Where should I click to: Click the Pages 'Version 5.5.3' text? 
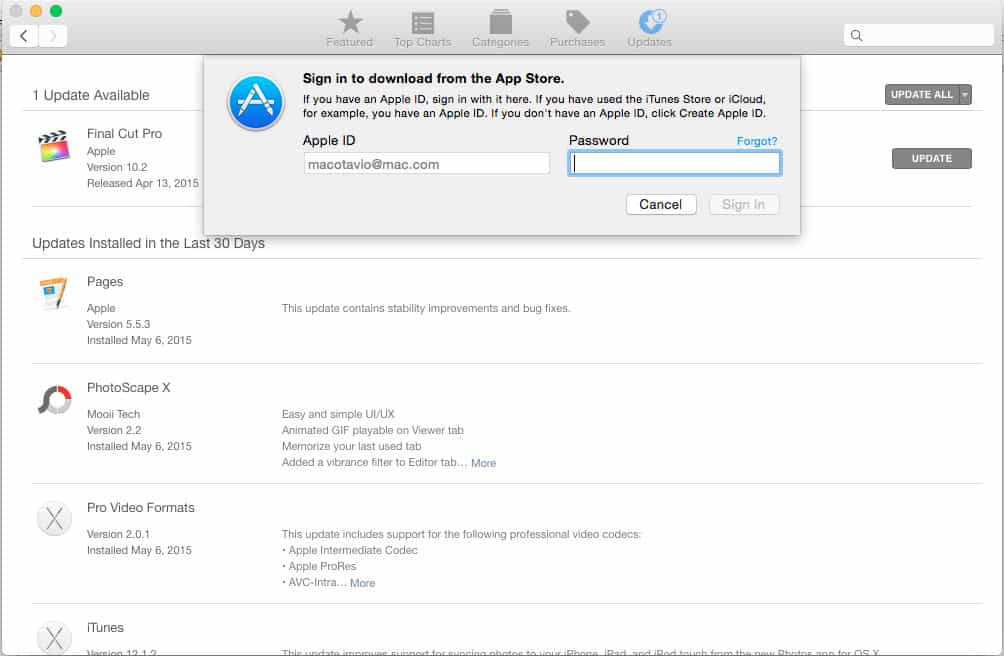(x=118, y=324)
